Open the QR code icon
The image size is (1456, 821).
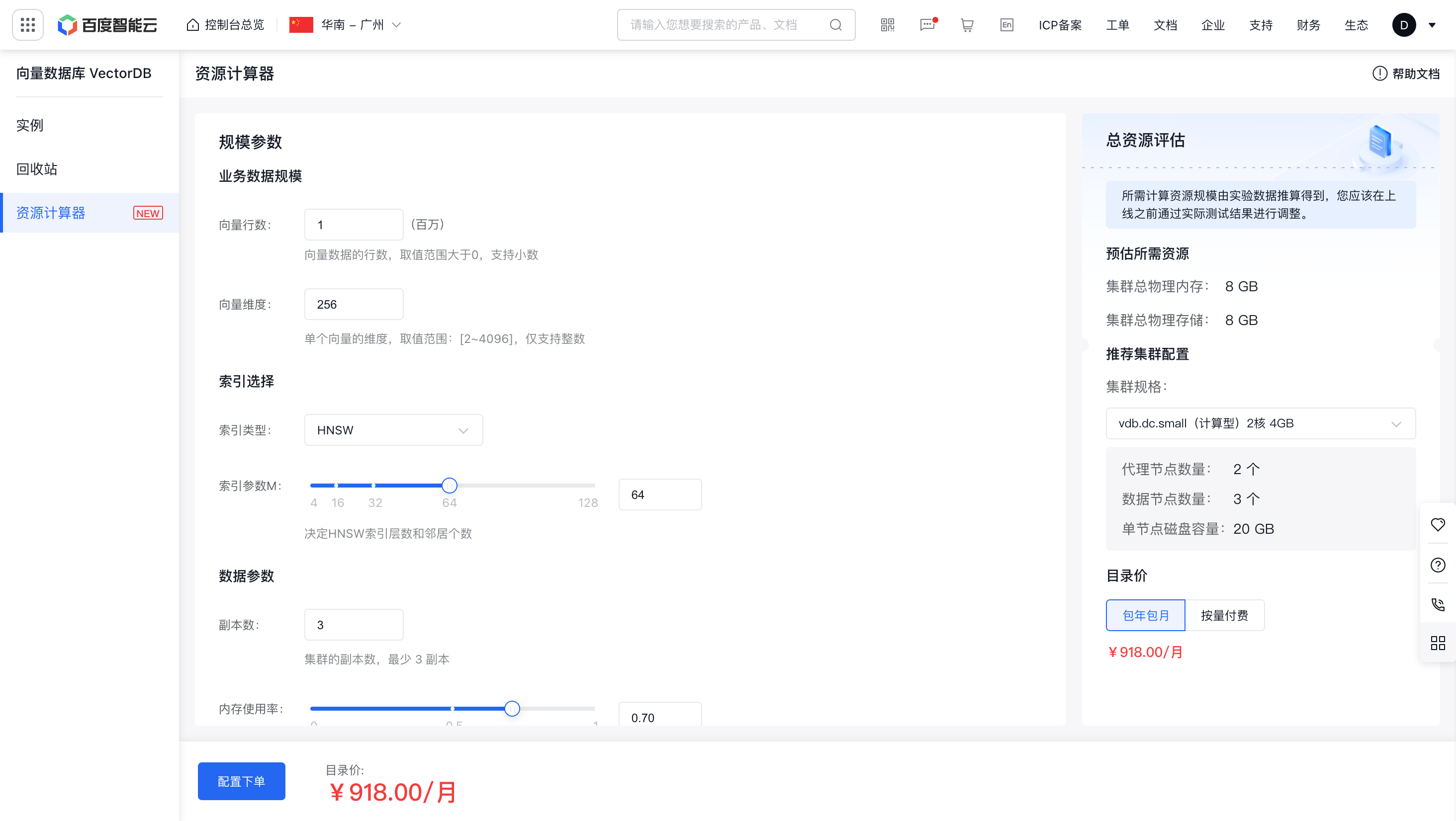[x=888, y=25]
